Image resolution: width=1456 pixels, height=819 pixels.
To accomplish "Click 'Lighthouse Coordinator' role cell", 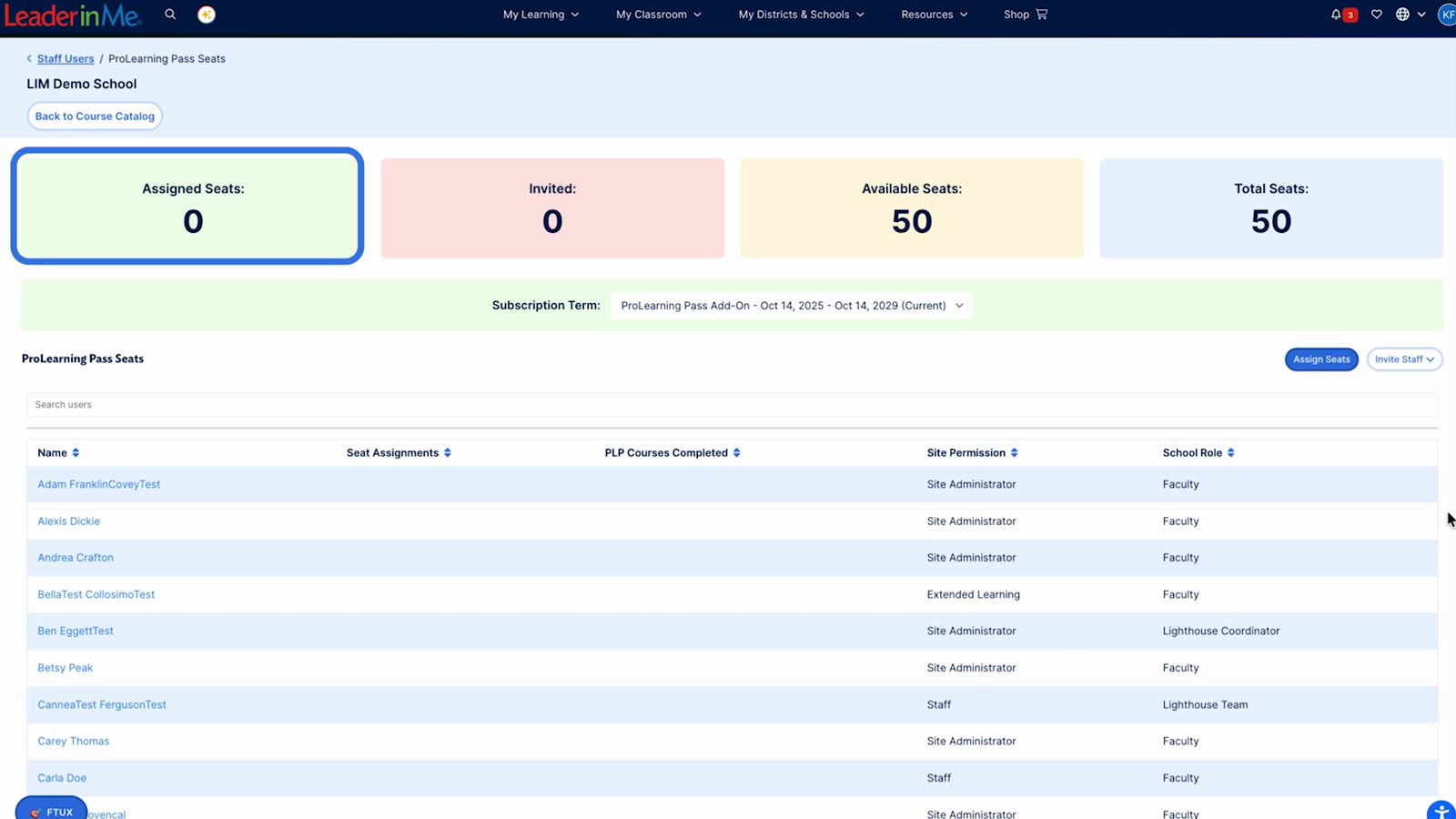I will 1220,631.
